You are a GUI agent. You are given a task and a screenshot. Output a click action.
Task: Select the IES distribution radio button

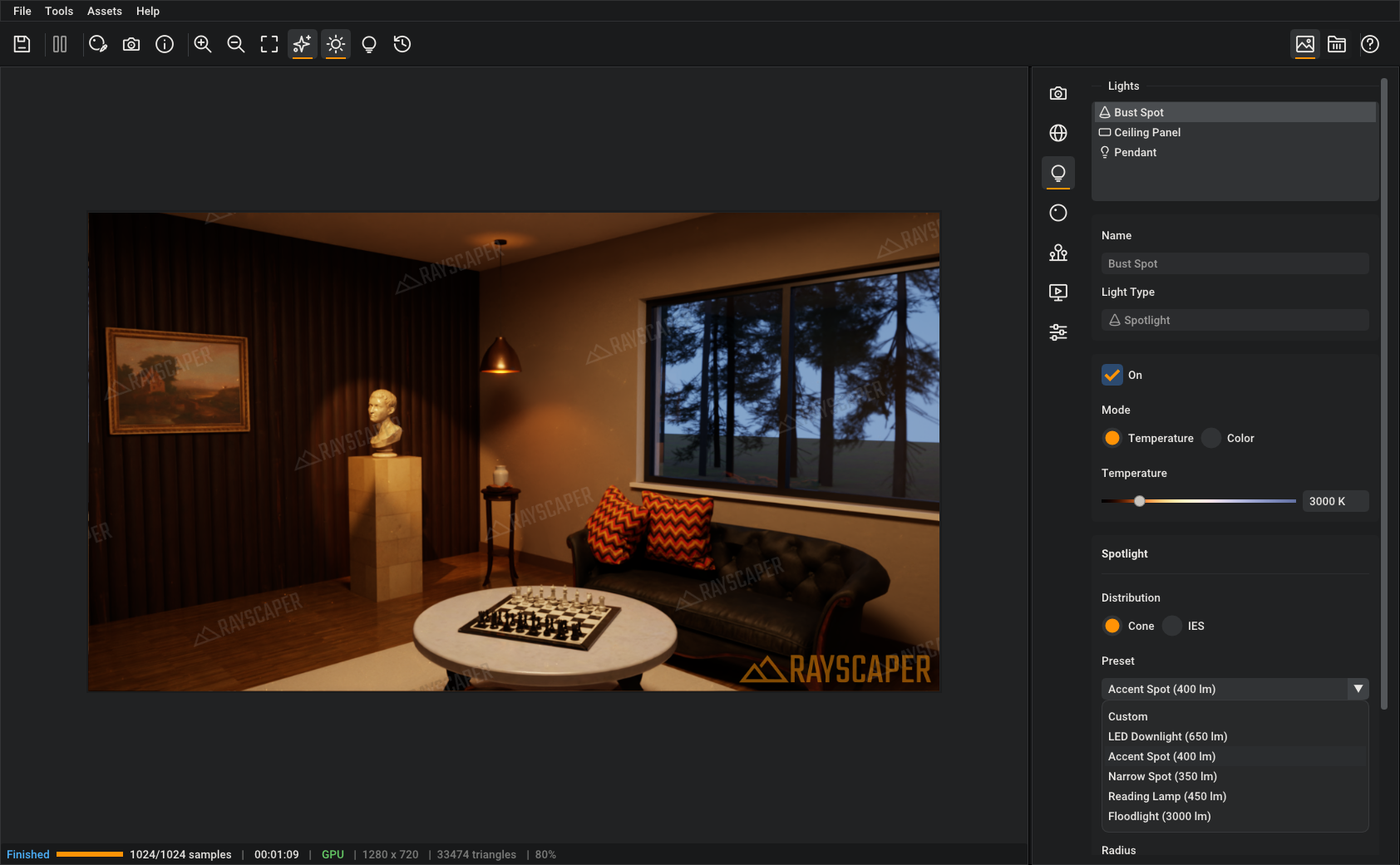coord(1172,626)
